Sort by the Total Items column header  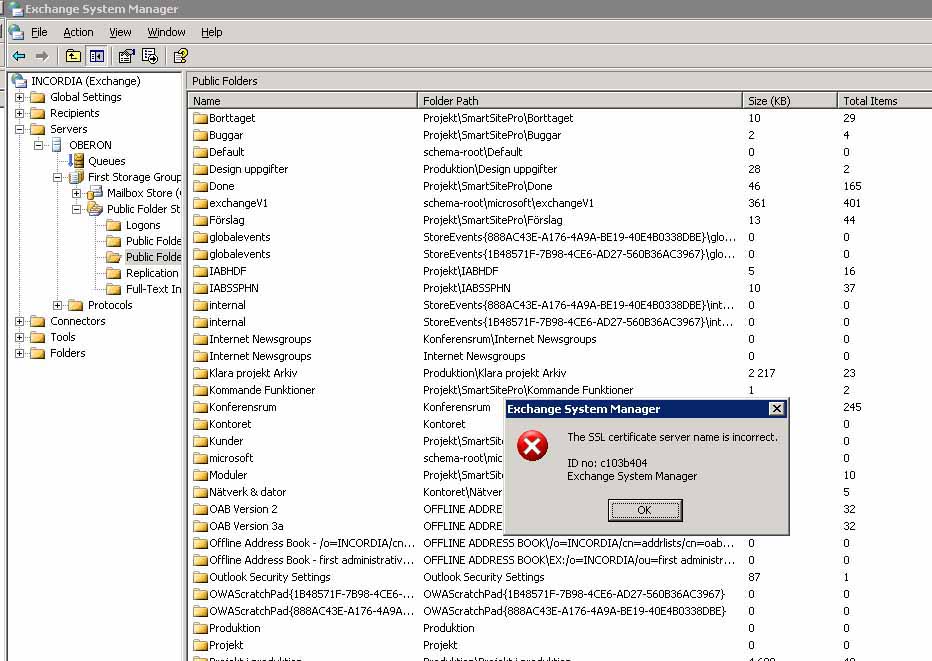tap(884, 100)
